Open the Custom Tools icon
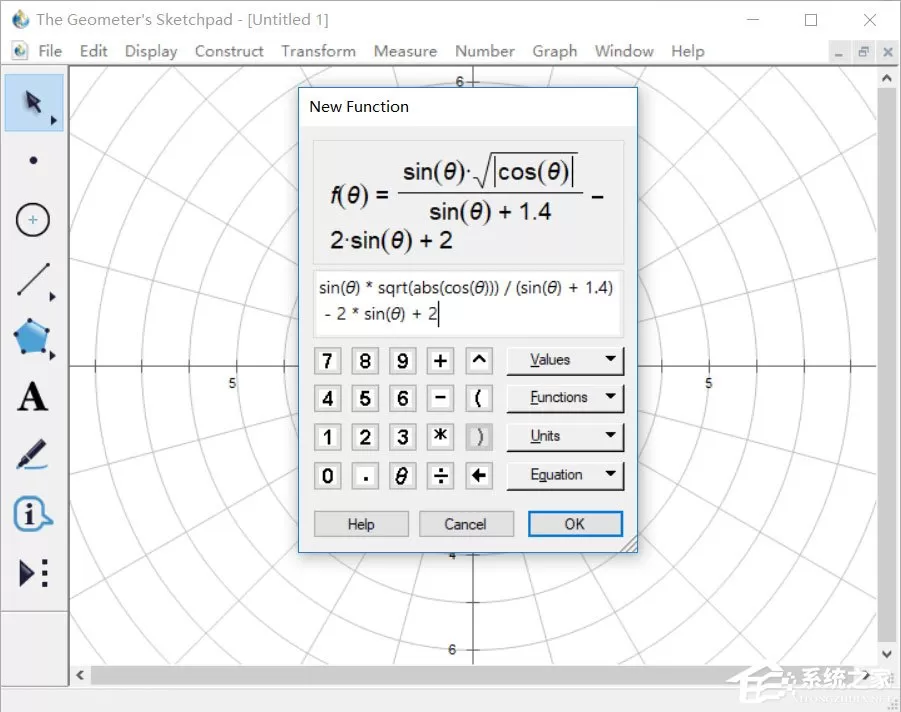 click(x=33, y=573)
